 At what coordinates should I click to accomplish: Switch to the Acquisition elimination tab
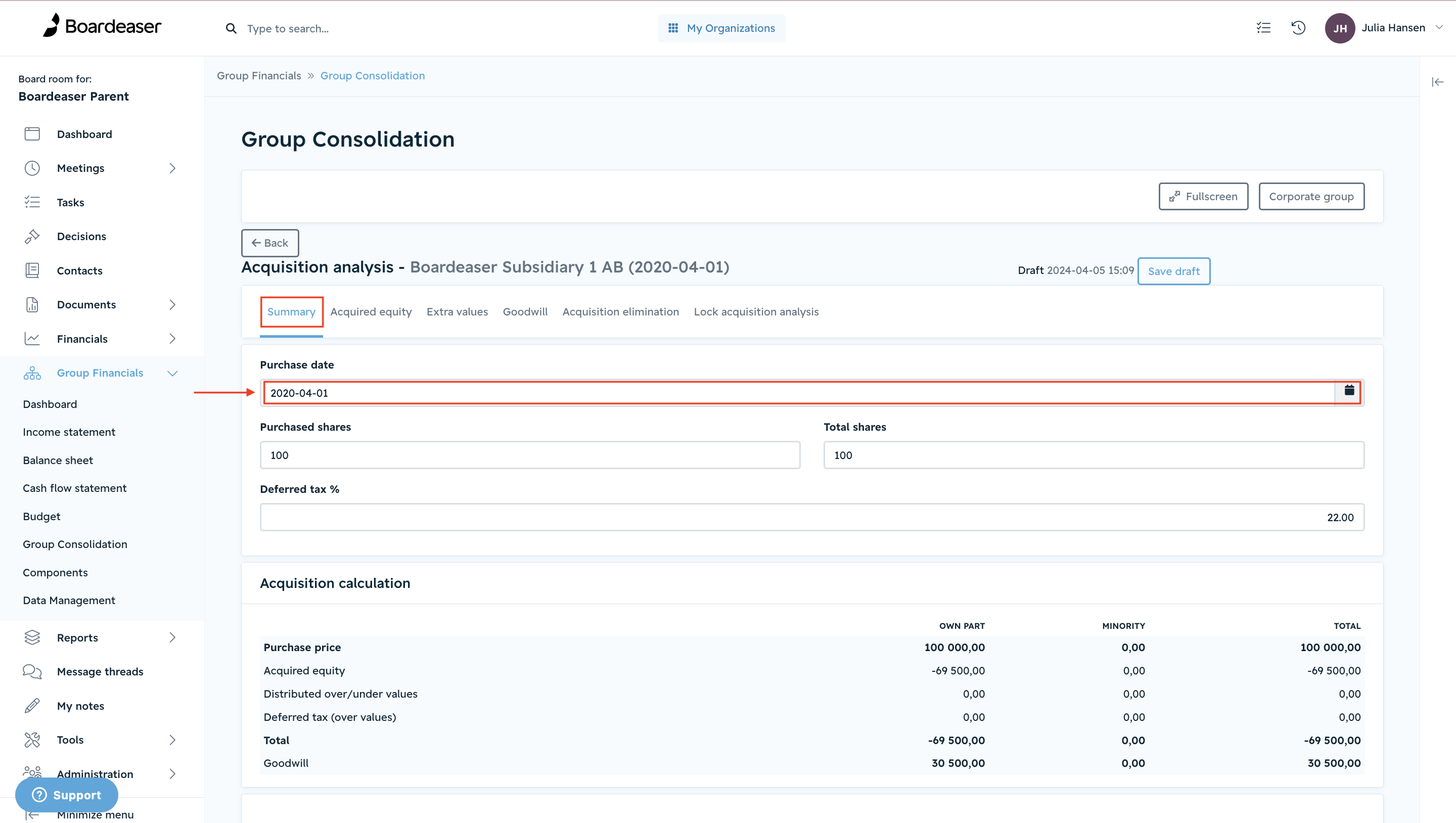click(620, 311)
